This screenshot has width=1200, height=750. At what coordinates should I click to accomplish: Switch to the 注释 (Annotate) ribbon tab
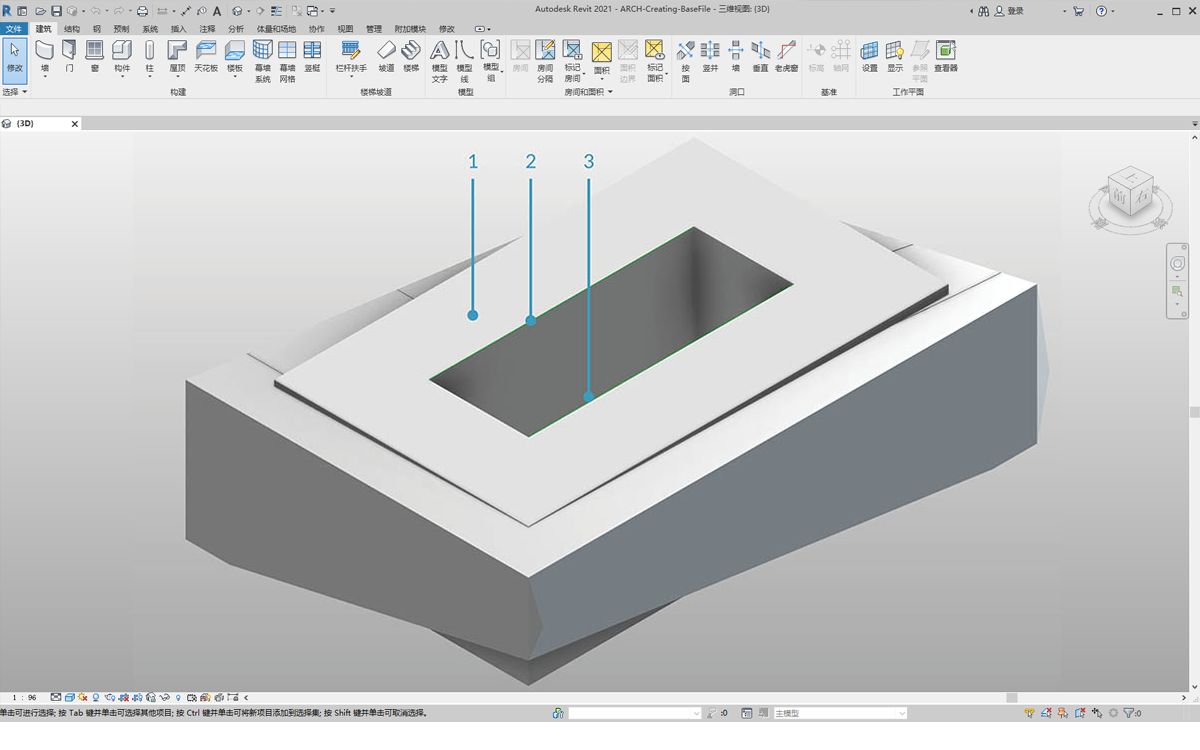pos(207,29)
